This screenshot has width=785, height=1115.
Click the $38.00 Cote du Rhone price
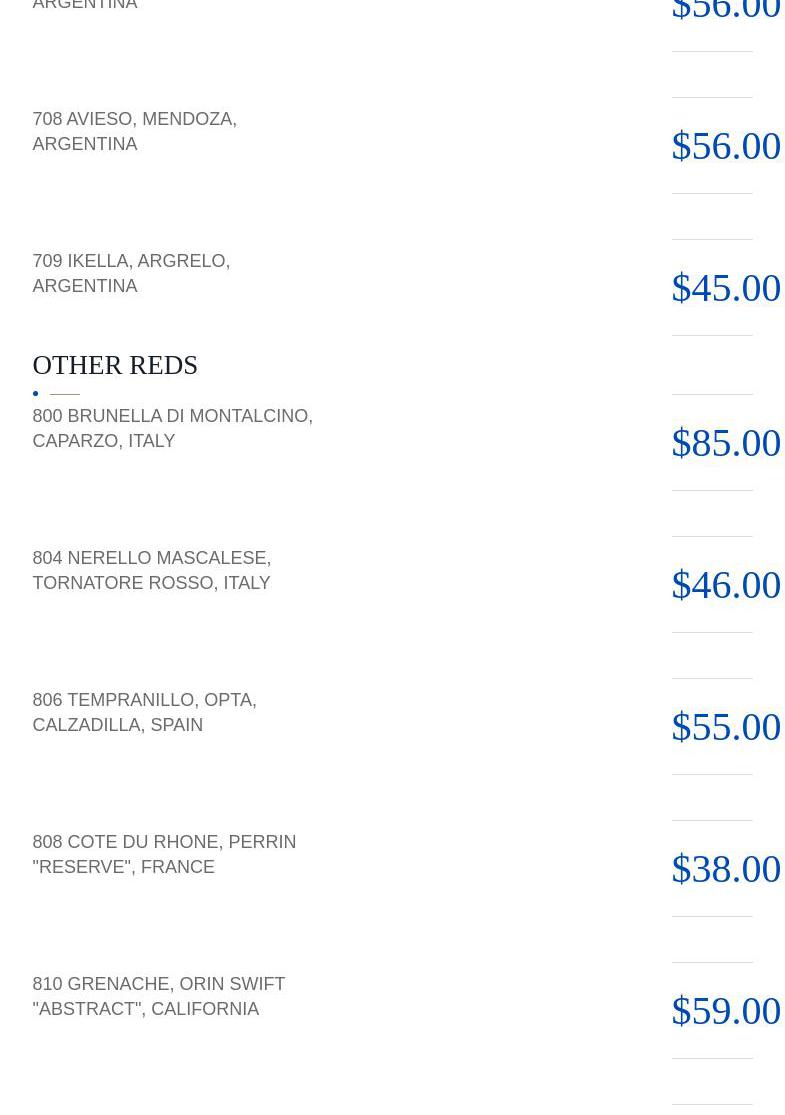click(x=725, y=869)
